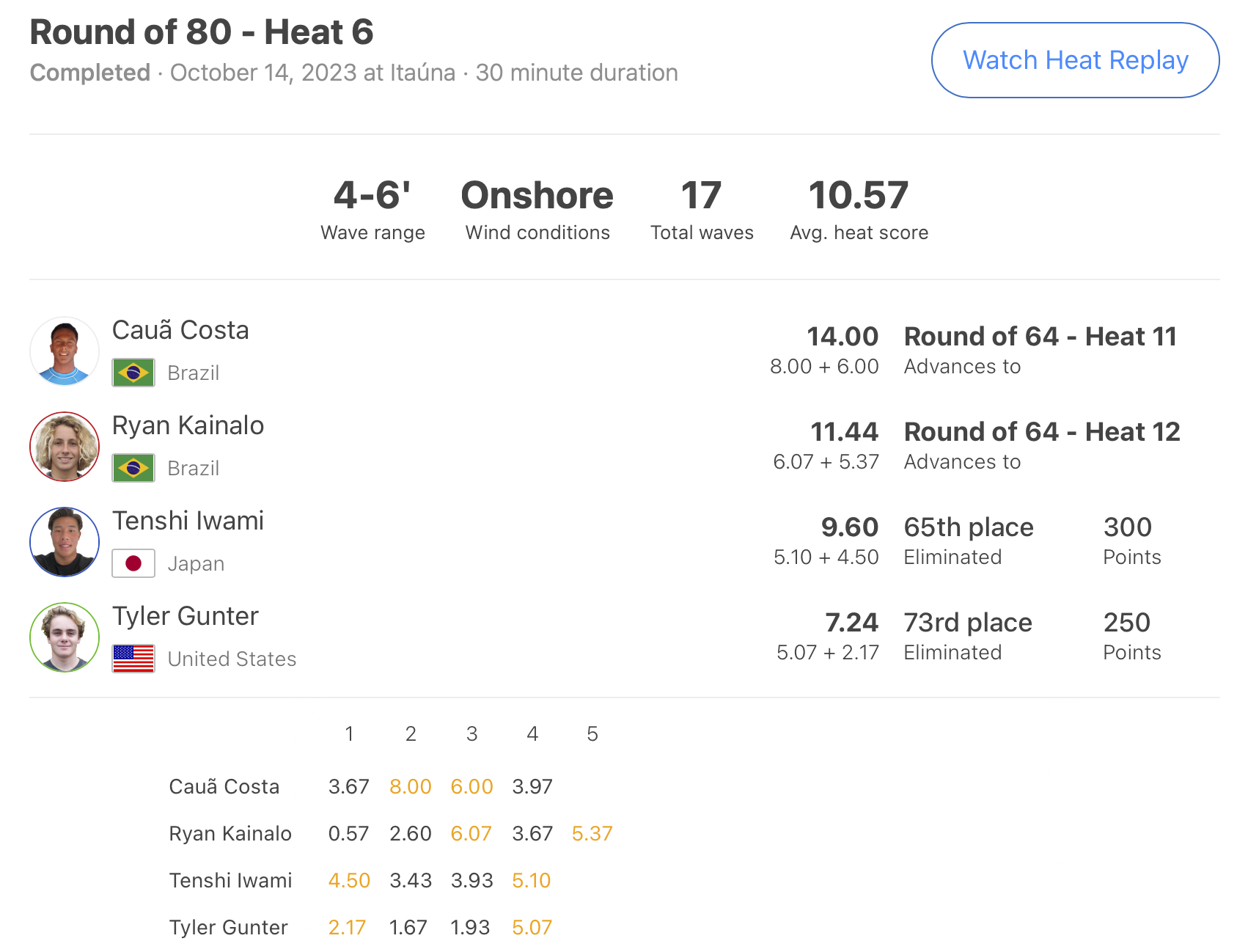Select the Tenshi Iwami name heading
Image resolution: width=1248 pixels, height=952 pixels.
point(188,521)
